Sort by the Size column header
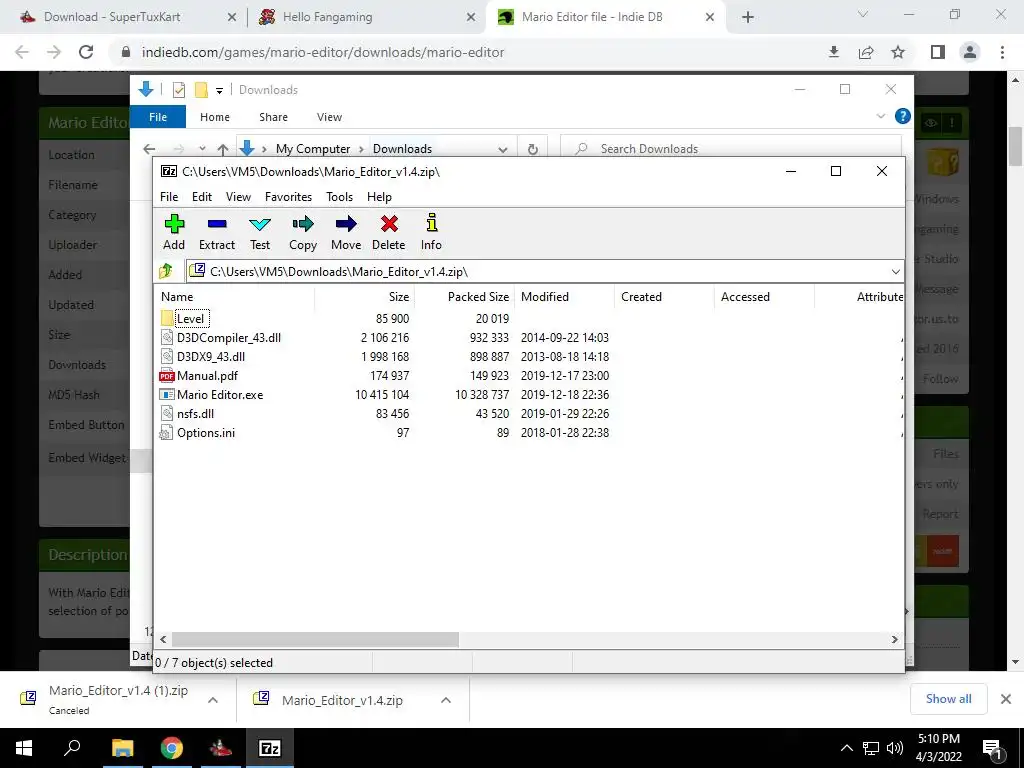This screenshot has height=768, width=1024. [364, 296]
